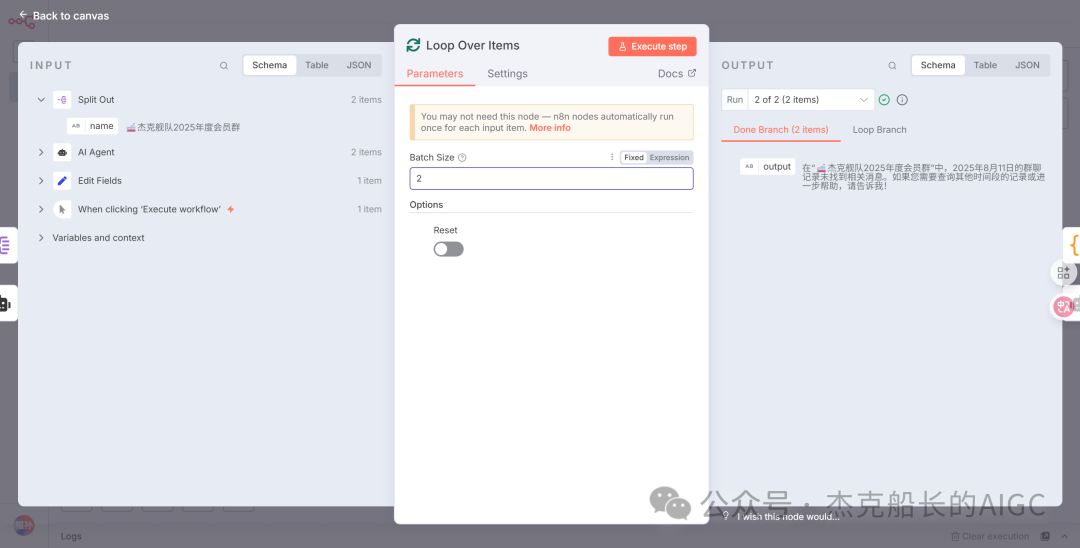Set Batch Size mode to Expression
1080x548 pixels.
[669, 158]
